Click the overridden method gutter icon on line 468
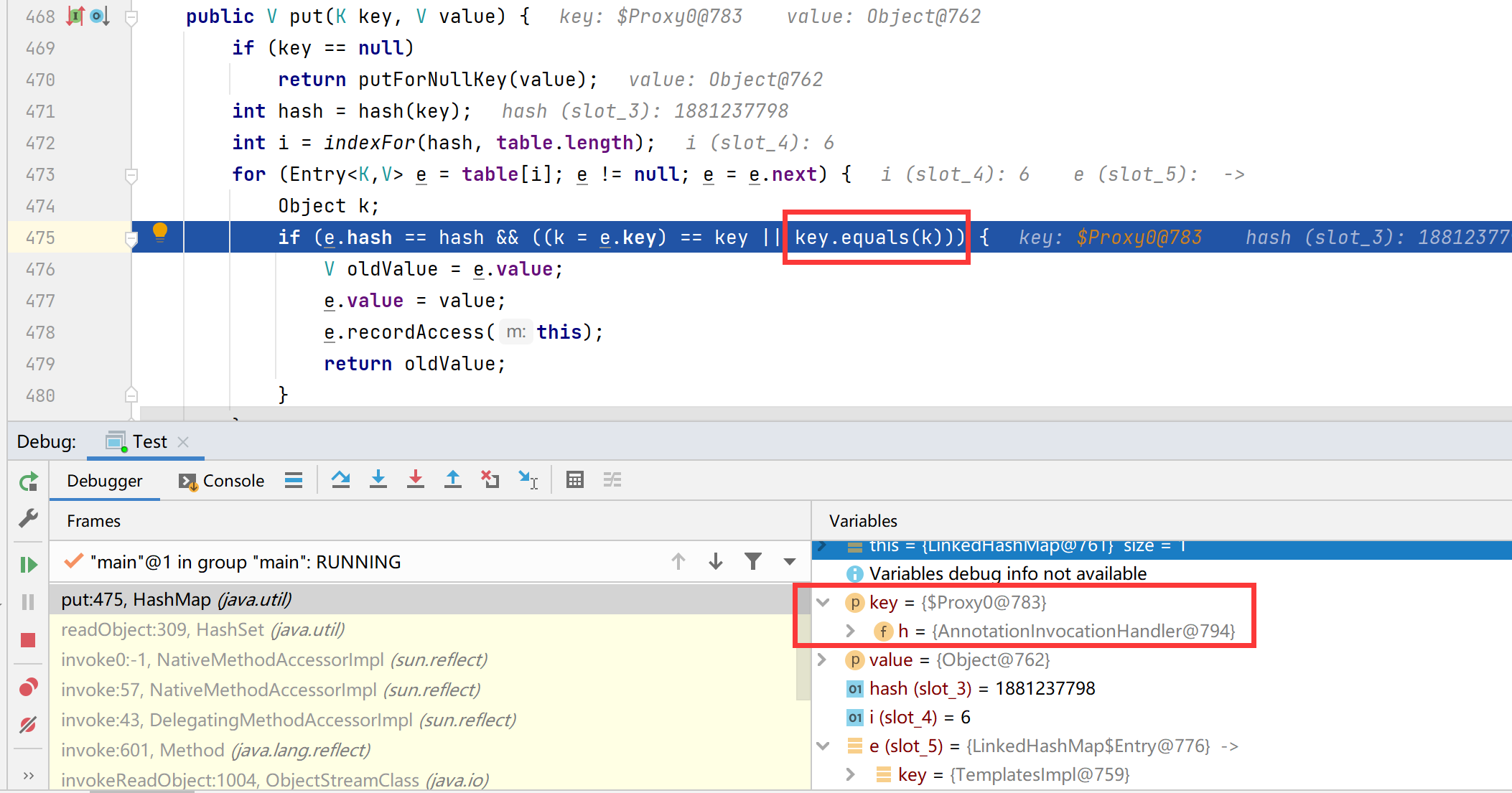Image resolution: width=1512 pixels, height=793 pixels. (99, 16)
